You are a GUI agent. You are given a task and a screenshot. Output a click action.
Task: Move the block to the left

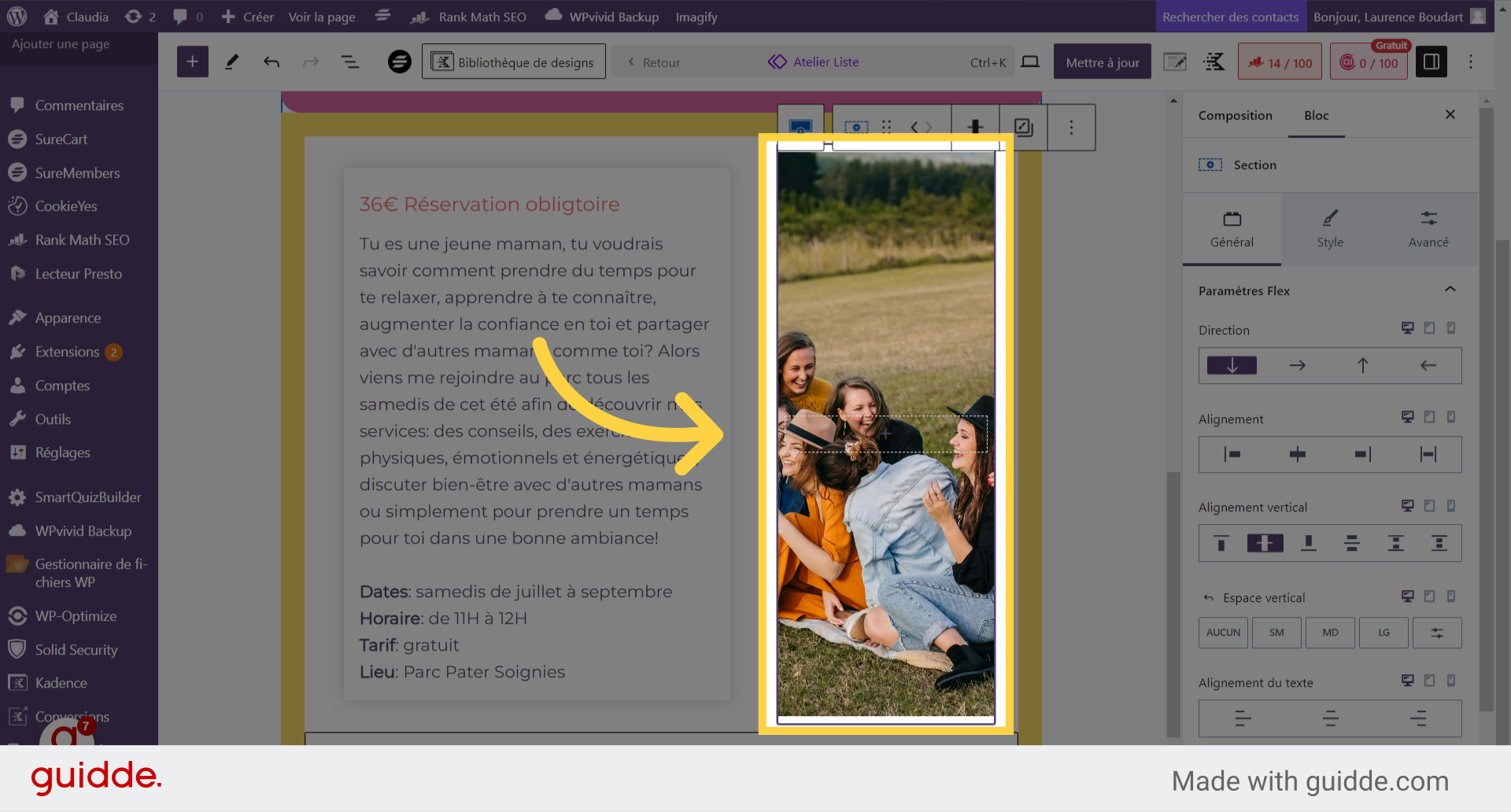click(x=914, y=127)
